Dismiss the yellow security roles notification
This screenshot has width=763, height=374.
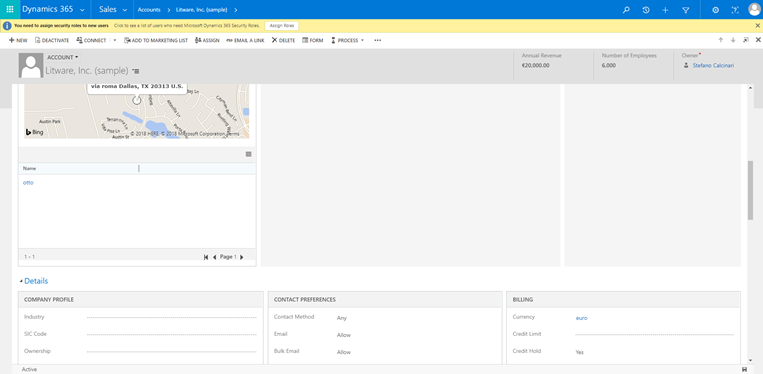(757, 26)
